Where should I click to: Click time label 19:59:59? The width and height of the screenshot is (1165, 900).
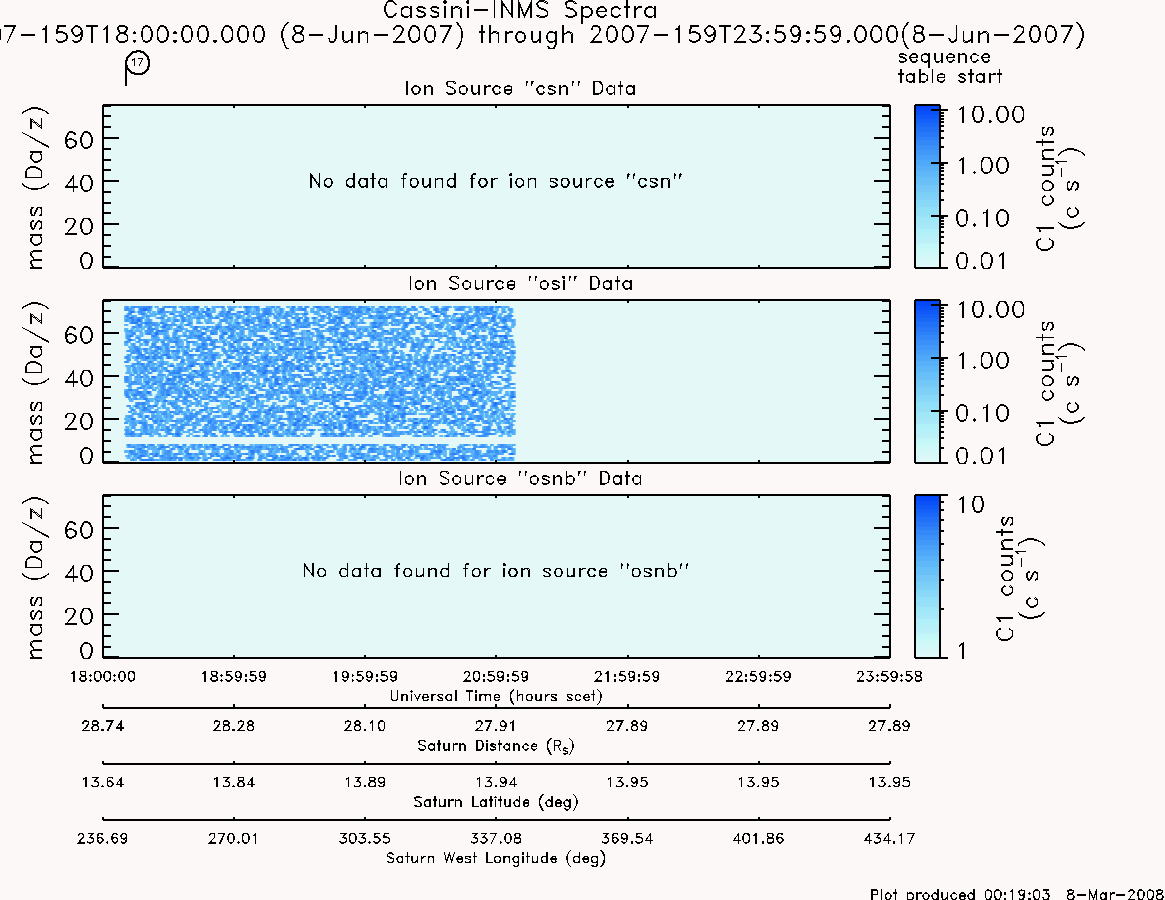[365, 676]
